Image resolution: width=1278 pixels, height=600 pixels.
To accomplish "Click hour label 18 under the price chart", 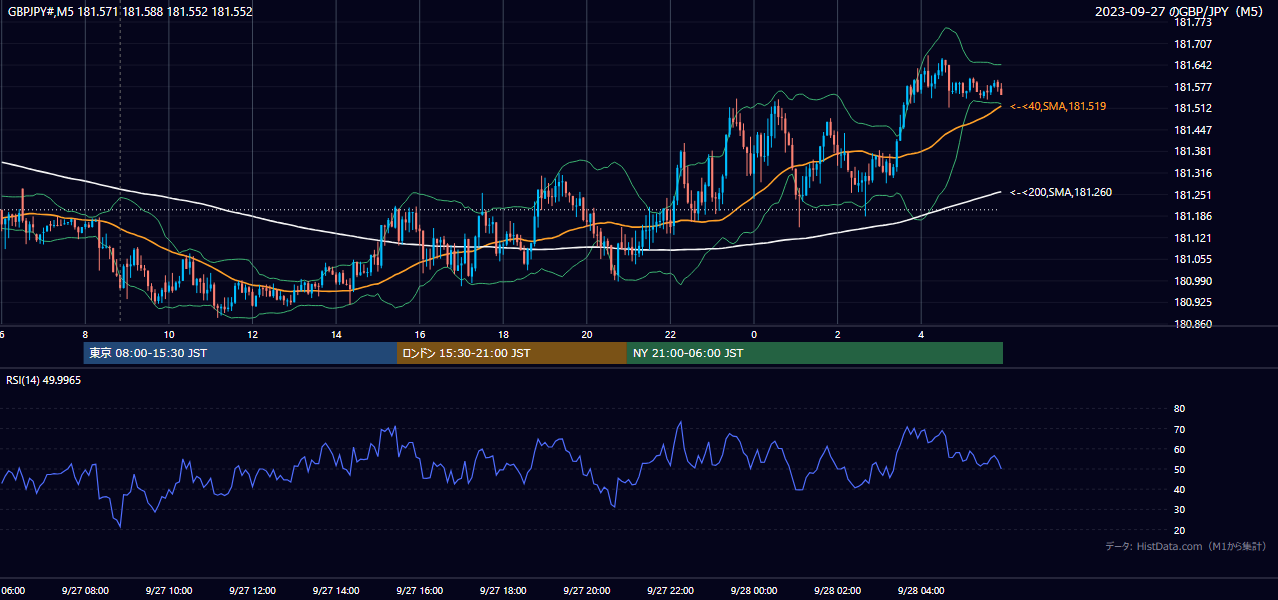I will (503, 335).
